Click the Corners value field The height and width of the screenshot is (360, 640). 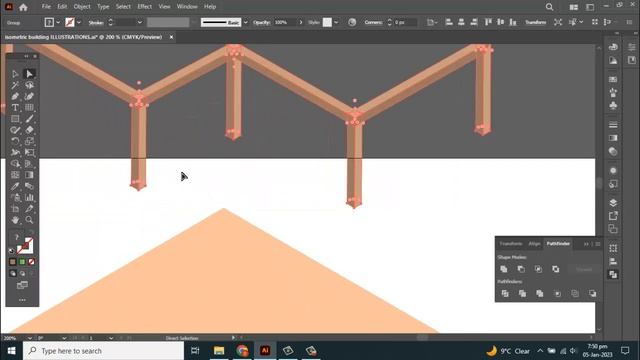(x=405, y=22)
